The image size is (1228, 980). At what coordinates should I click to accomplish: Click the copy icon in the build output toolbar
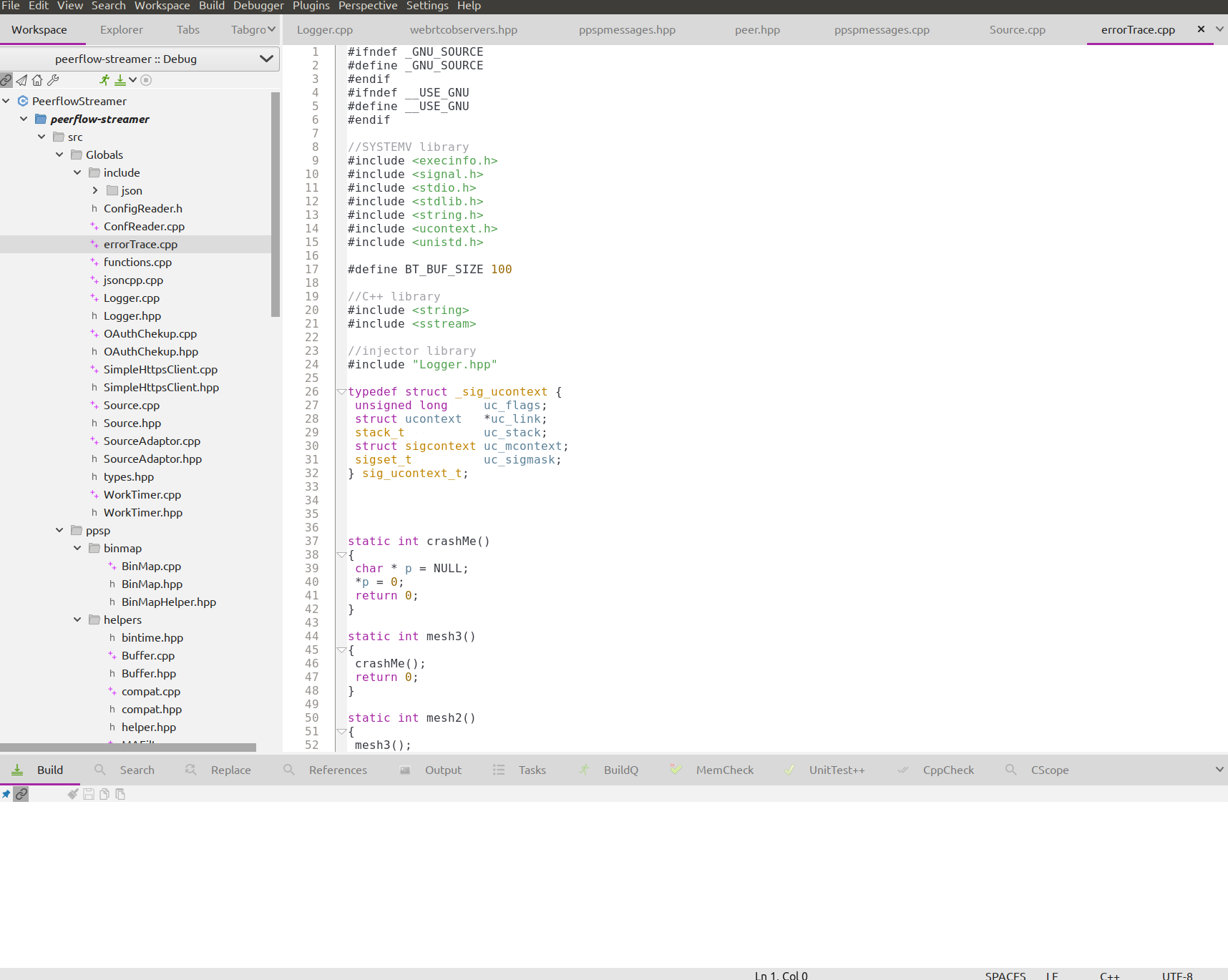(104, 794)
